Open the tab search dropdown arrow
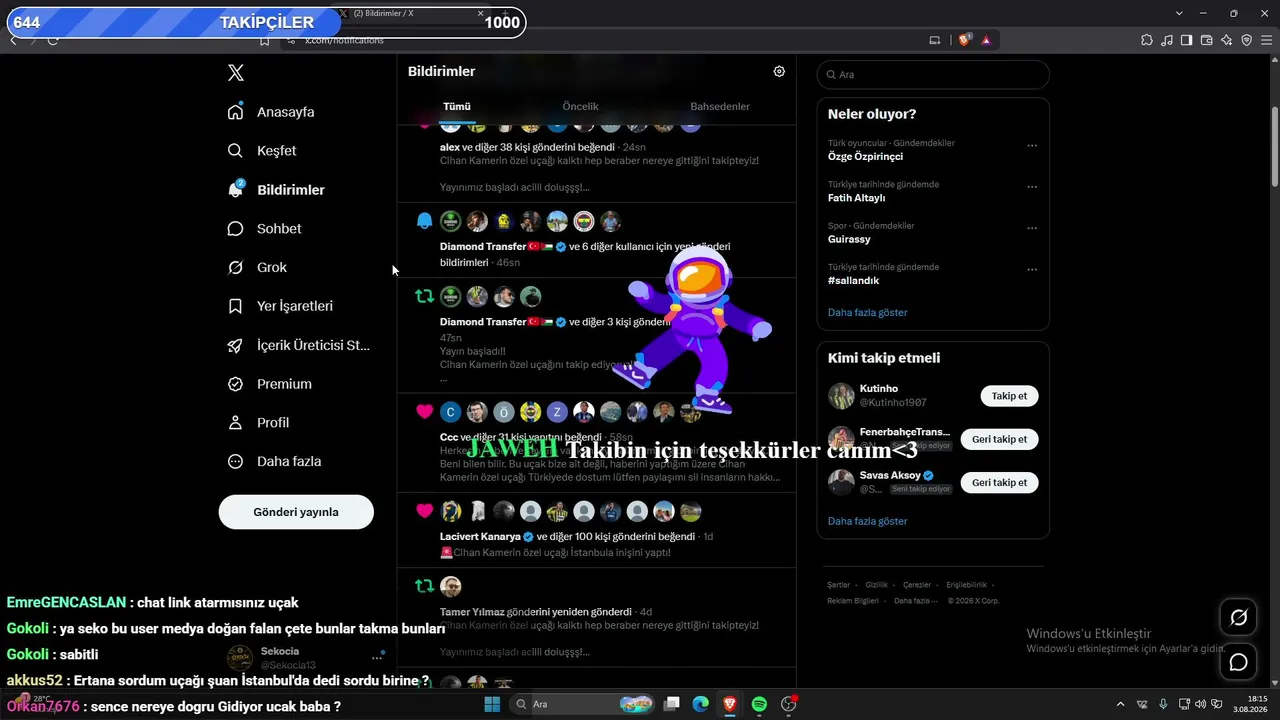This screenshot has width=1280, height=720. point(1180,13)
